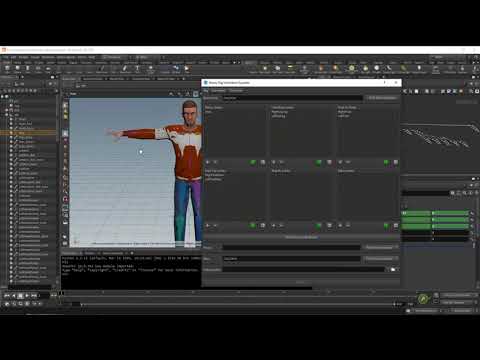Click the first green channel bar in the right panel
Screen dimensions: 480x360
(416, 213)
